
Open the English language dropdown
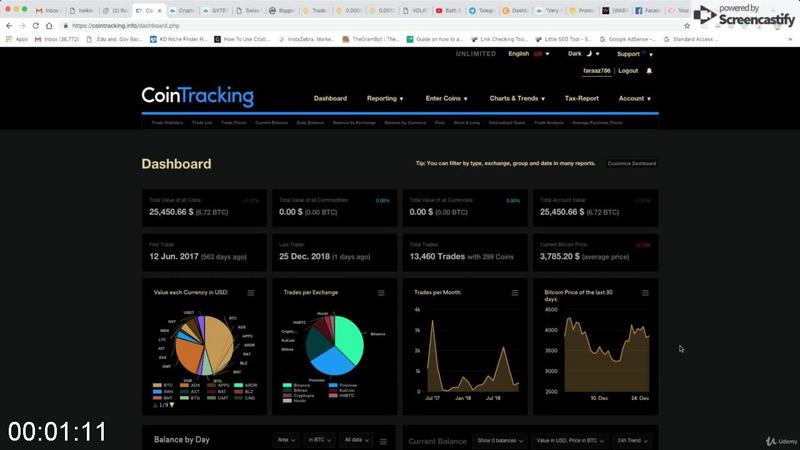(529, 54)
